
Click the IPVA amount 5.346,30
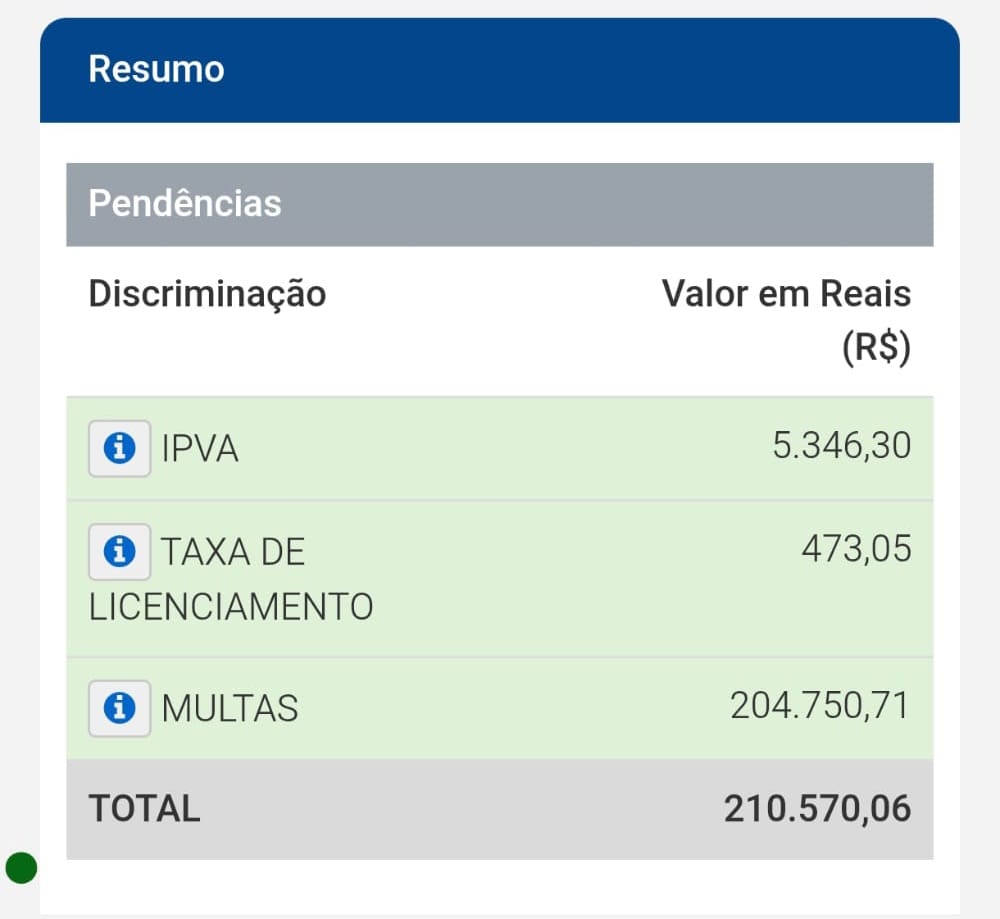click(841, 446)
